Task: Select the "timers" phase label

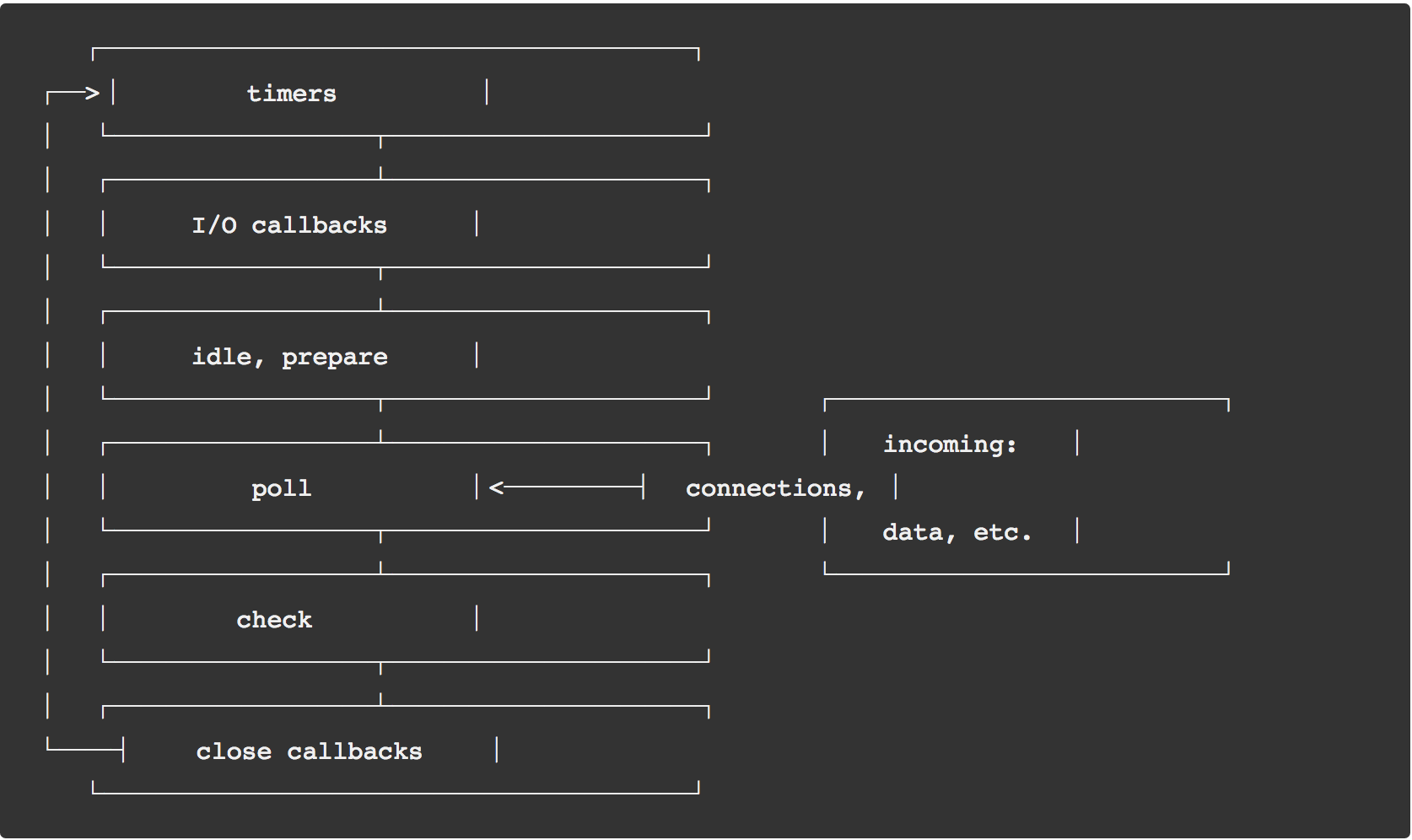Action: [291, 94]
